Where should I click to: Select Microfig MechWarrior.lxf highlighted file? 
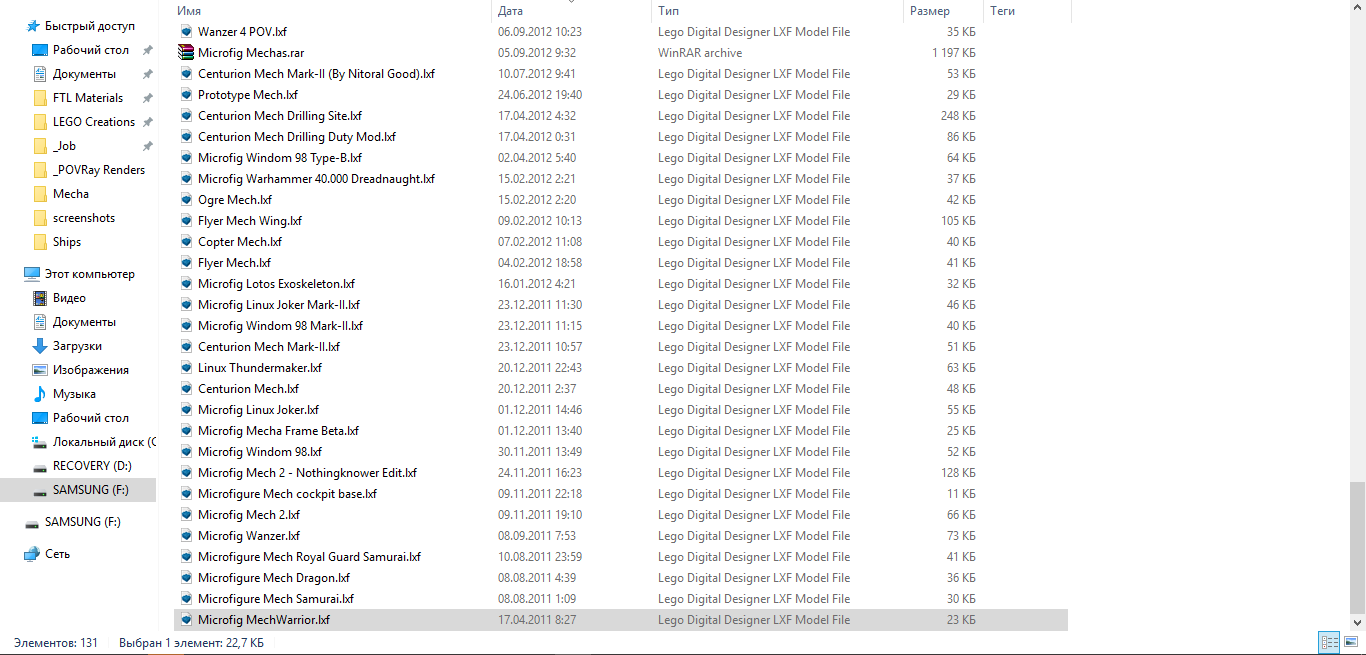coord(620,620)
